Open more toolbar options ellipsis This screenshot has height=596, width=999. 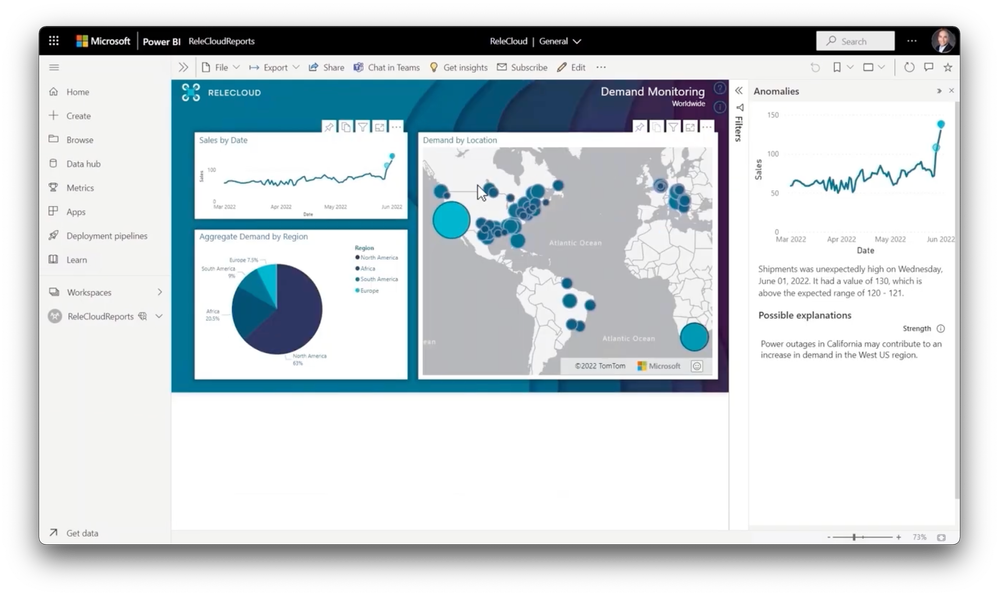[x=601, y=67]
